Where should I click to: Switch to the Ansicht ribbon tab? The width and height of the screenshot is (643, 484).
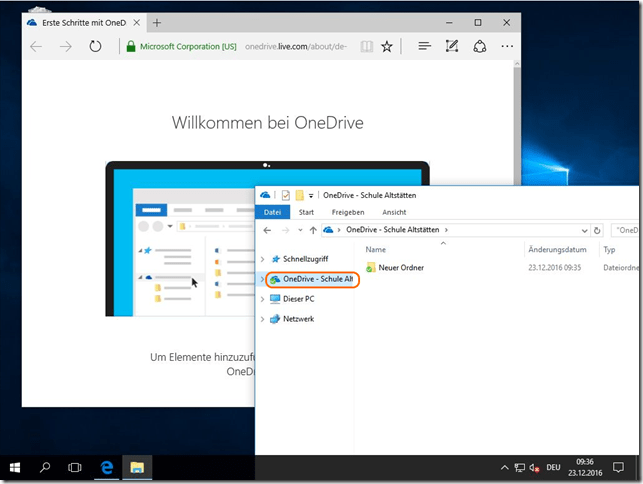pyautogui.click(x=394, y=212)
